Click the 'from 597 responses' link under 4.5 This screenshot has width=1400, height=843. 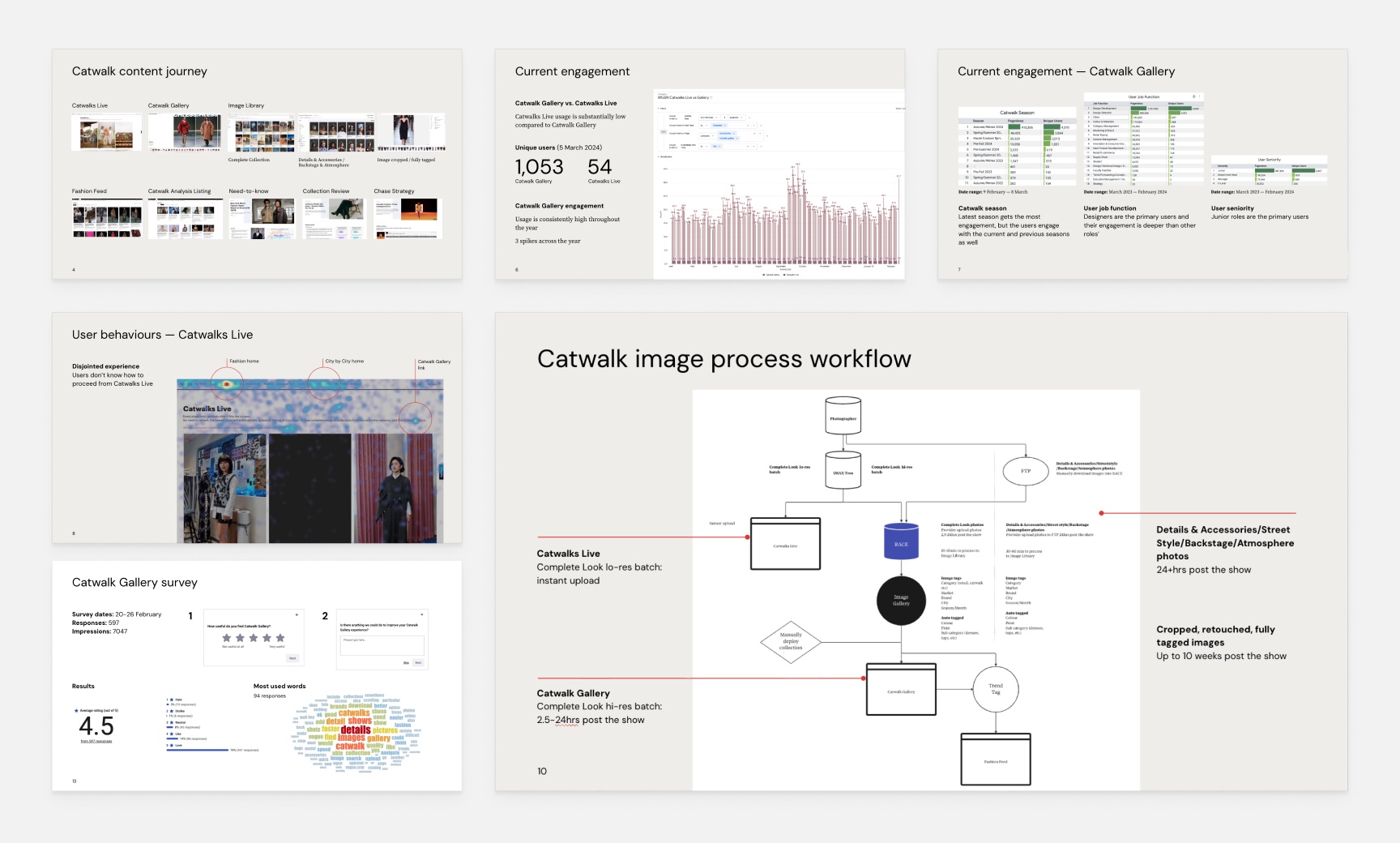tap(96, 741)
